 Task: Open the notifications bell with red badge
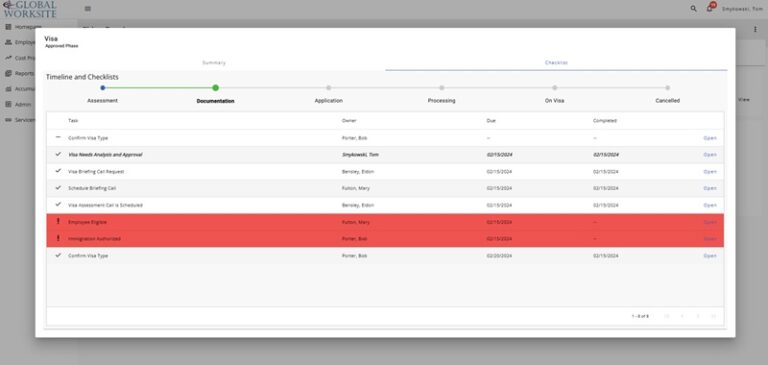[710, 8]
